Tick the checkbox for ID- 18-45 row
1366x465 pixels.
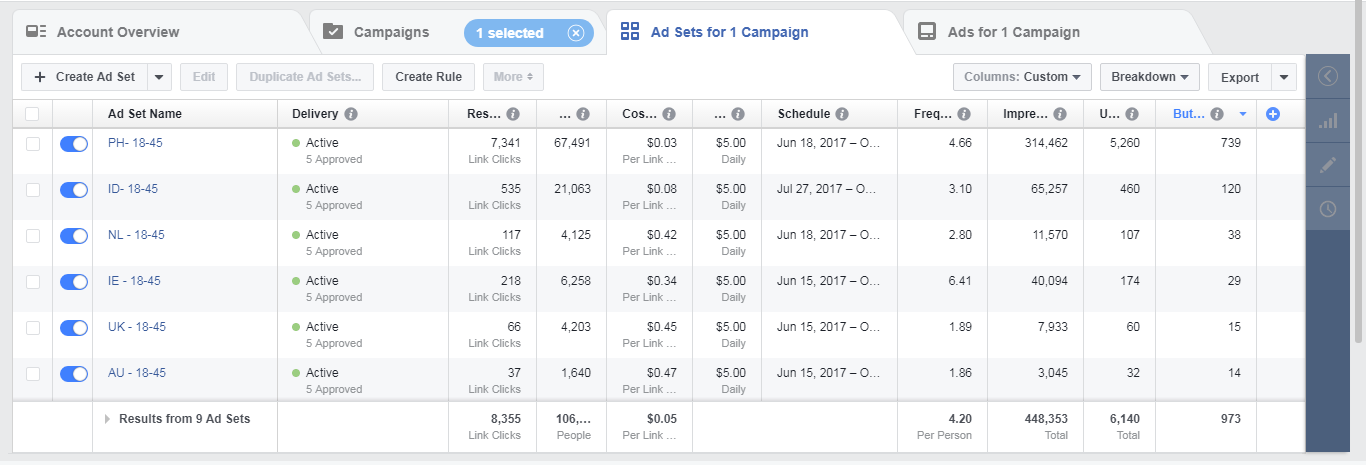(x=33, y=190)
